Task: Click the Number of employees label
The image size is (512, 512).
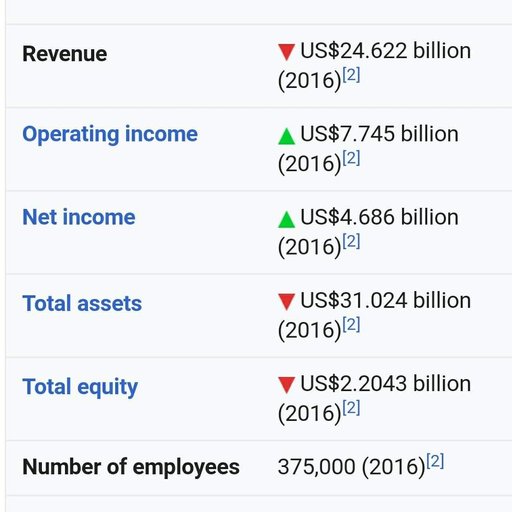Action: (131, 467)
